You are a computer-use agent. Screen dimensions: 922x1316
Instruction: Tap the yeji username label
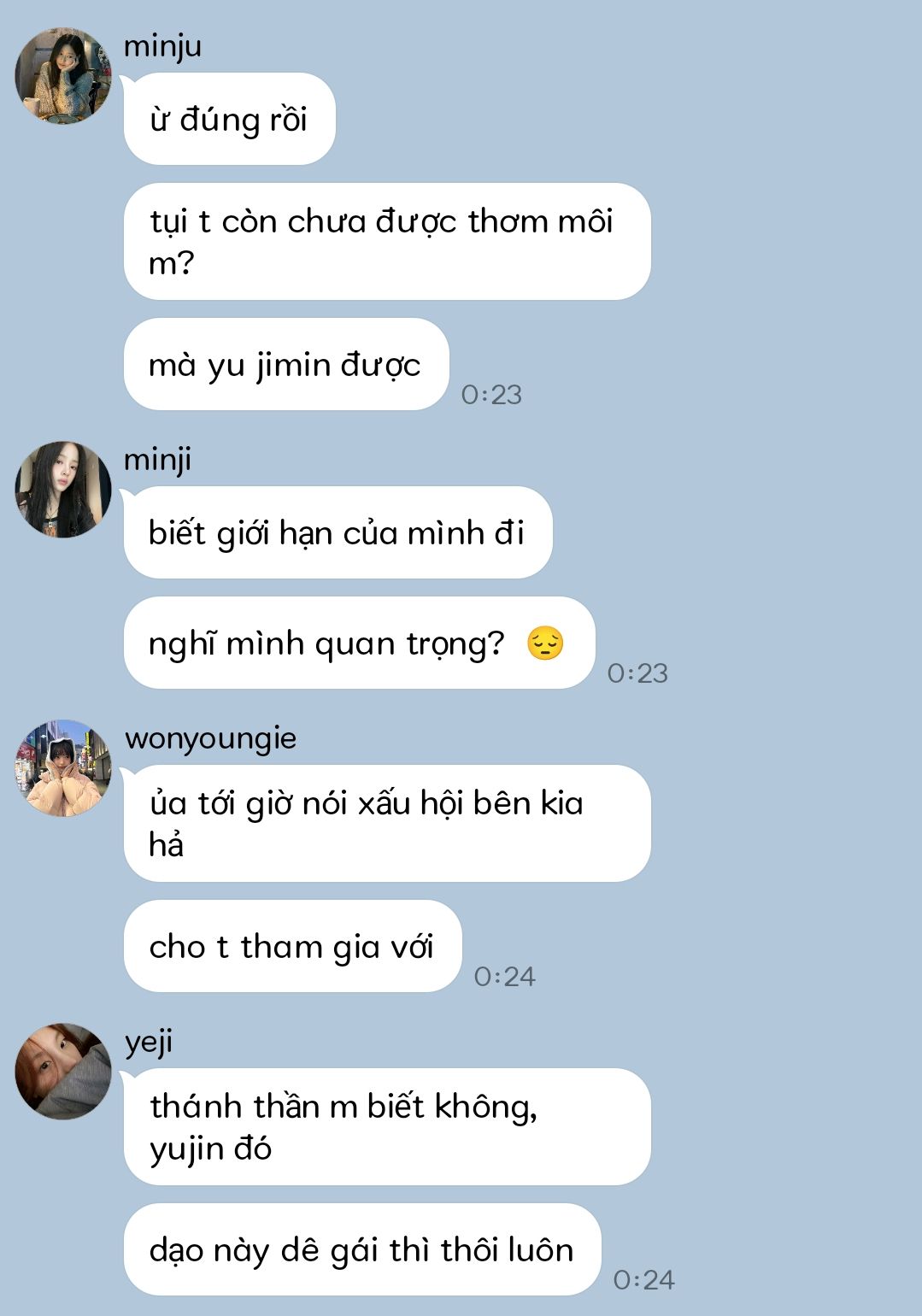(149, 1043)
